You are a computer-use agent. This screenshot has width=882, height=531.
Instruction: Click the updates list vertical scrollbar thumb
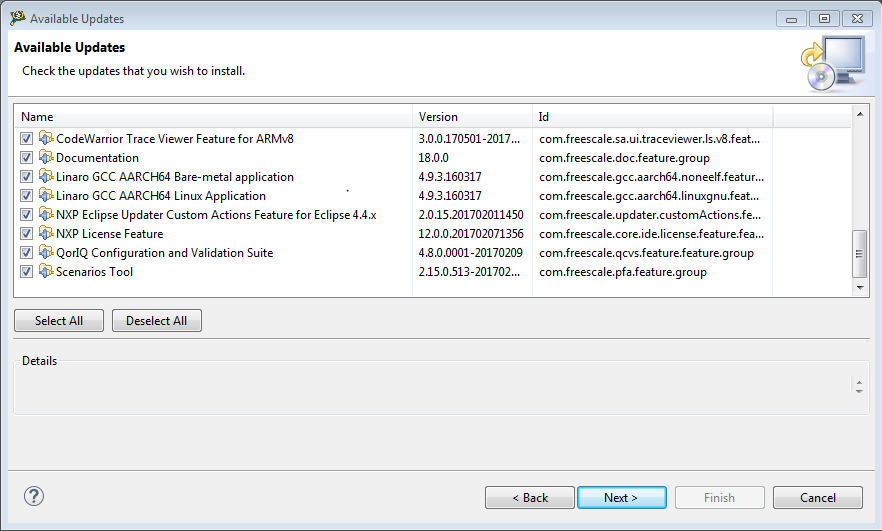860,254
